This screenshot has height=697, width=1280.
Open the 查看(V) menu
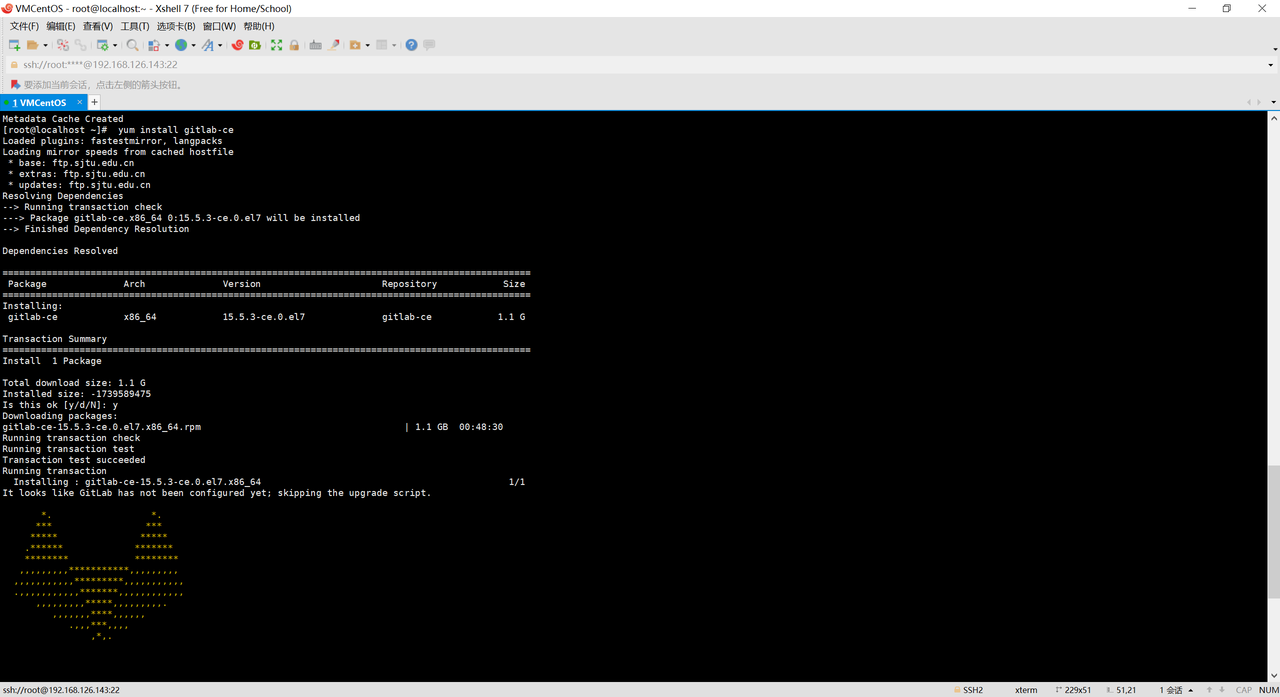click(98, 26)
